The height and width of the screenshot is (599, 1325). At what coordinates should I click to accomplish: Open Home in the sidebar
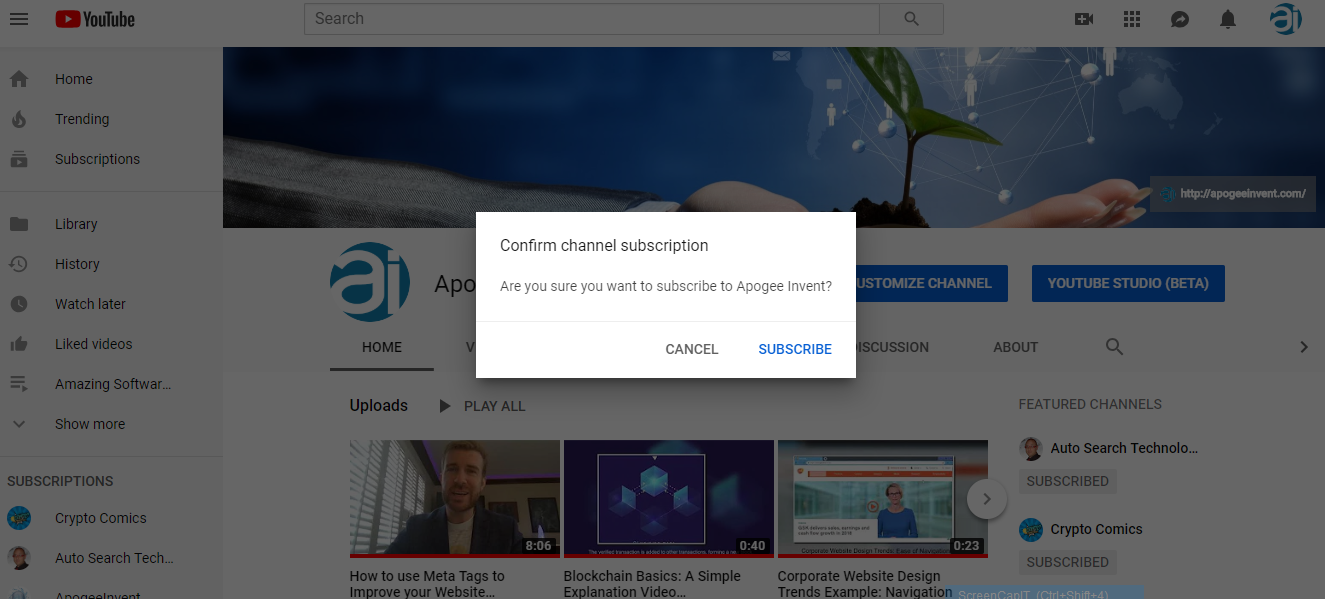point(74,79)
